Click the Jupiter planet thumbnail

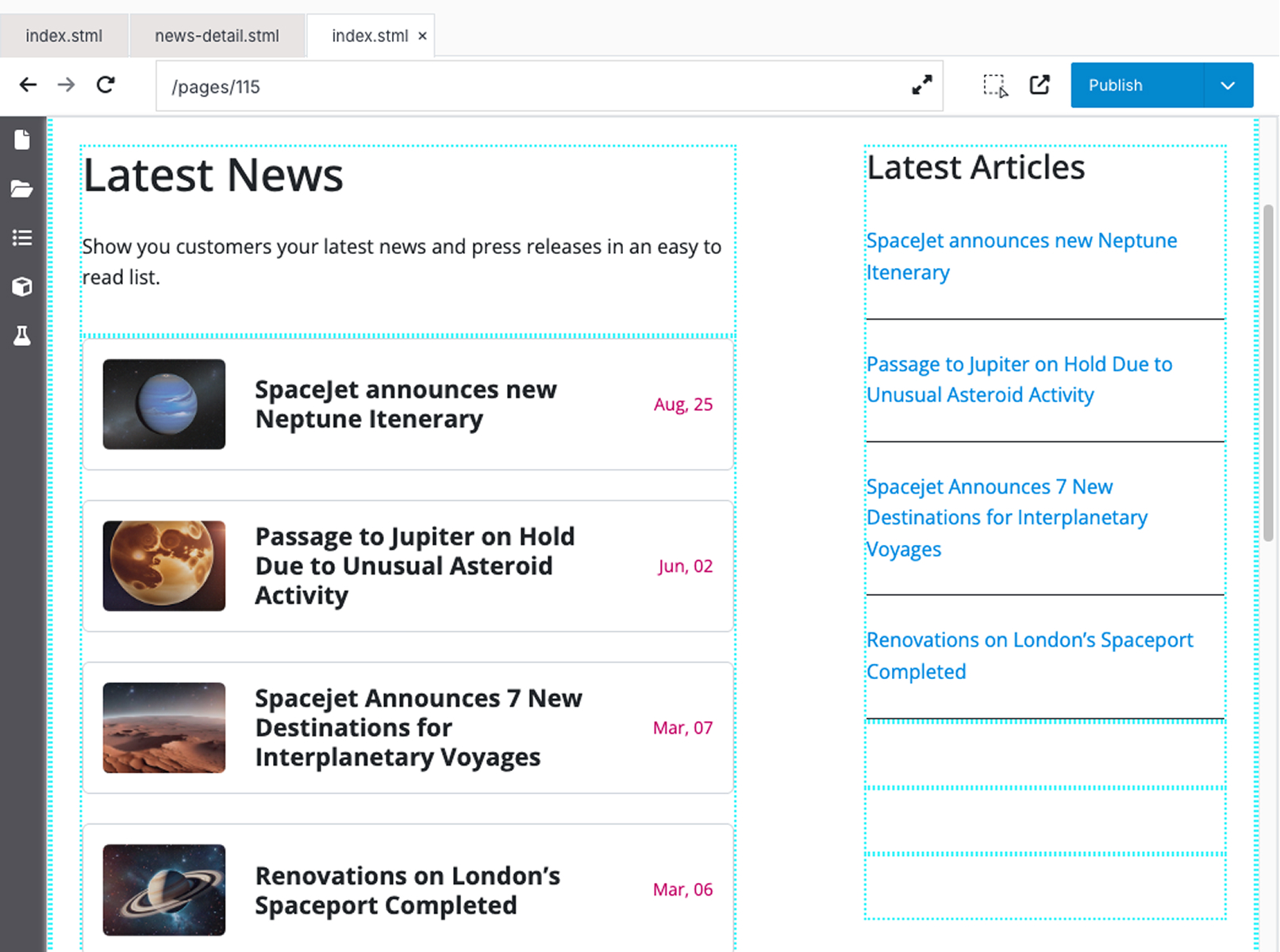pos(164,566)
